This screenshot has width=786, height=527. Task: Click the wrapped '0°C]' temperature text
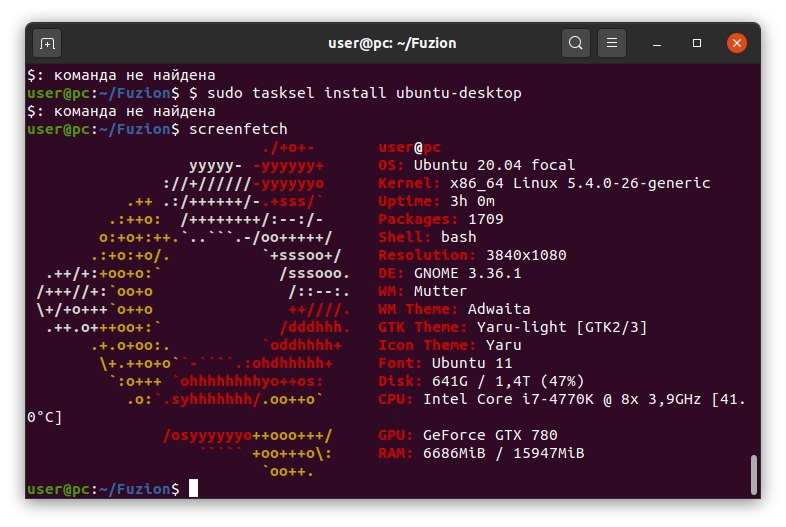click(45, 417)
